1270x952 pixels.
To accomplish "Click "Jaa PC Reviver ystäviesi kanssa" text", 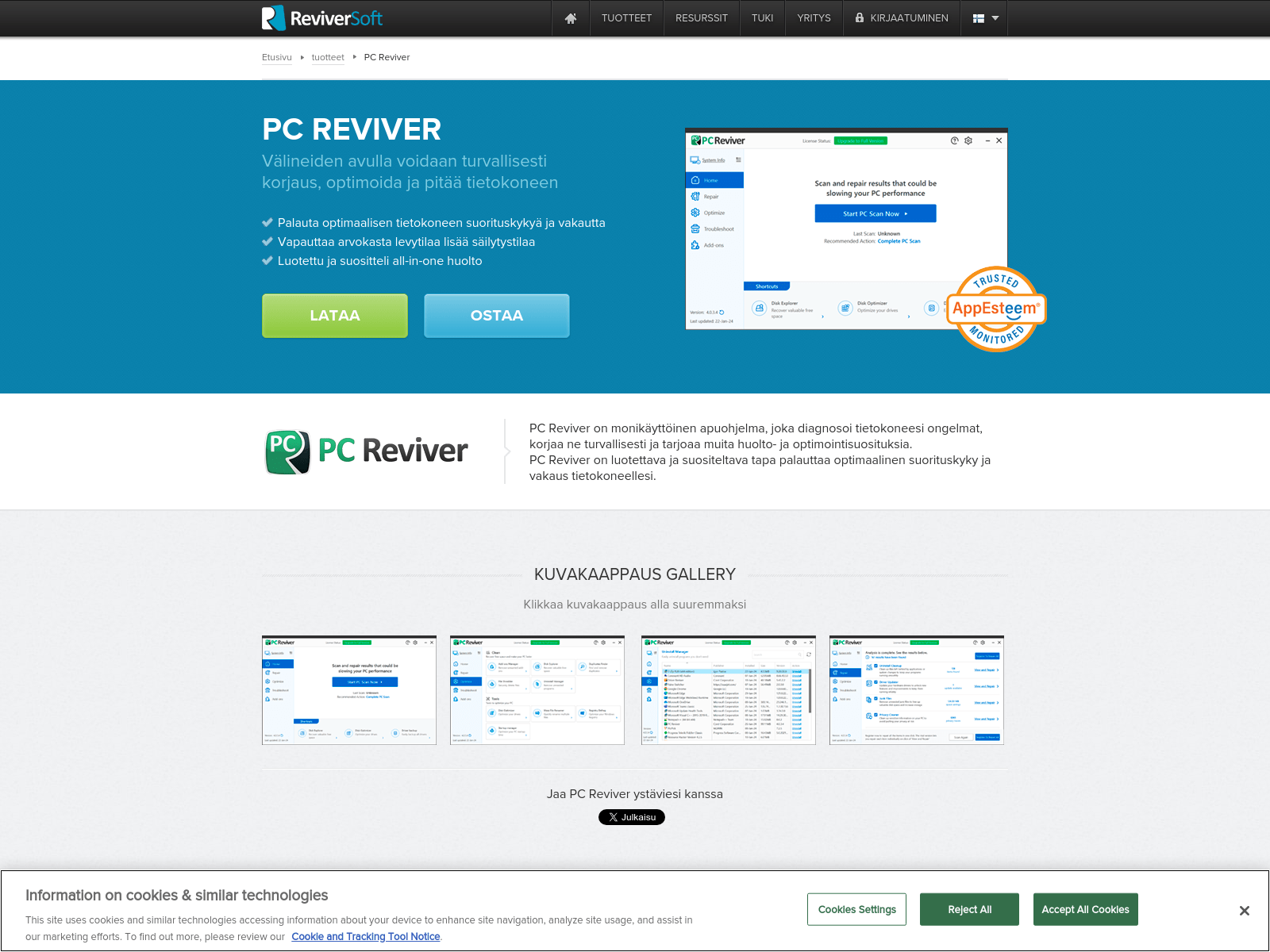I will (x=635, y=794).
